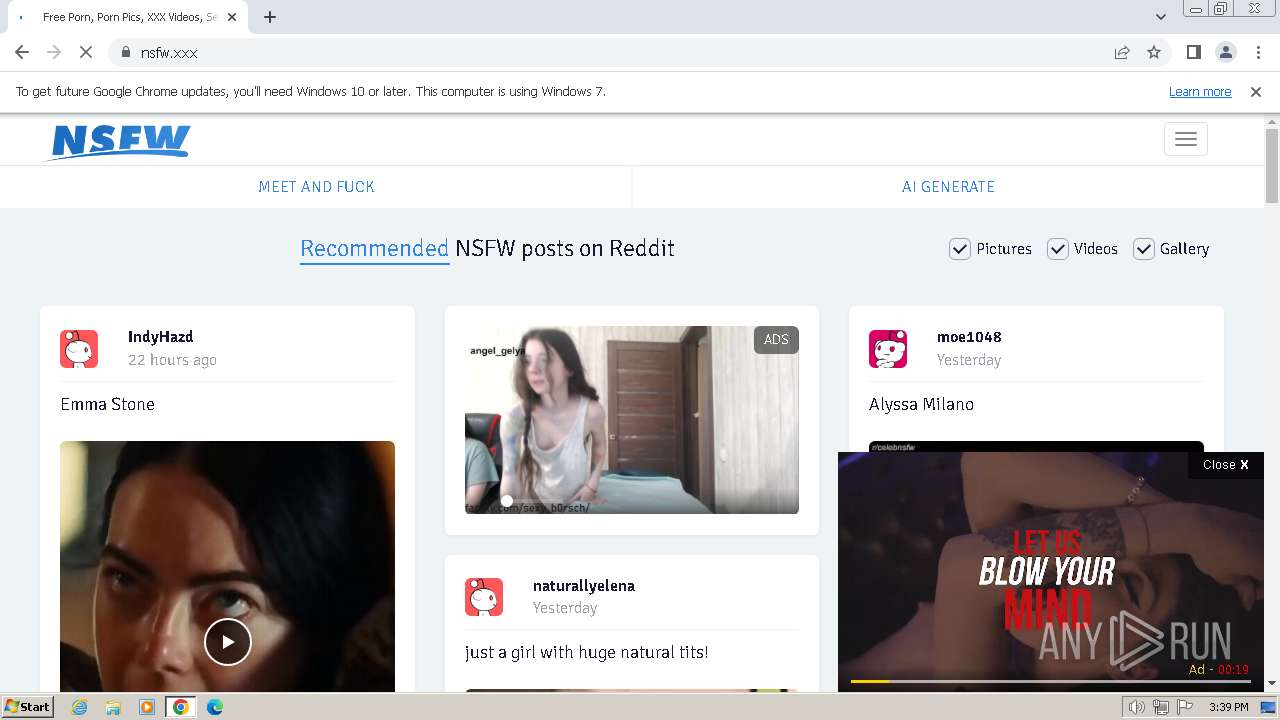Open the Emma Stone post title

pyautogui.click(x=107, y=404)
